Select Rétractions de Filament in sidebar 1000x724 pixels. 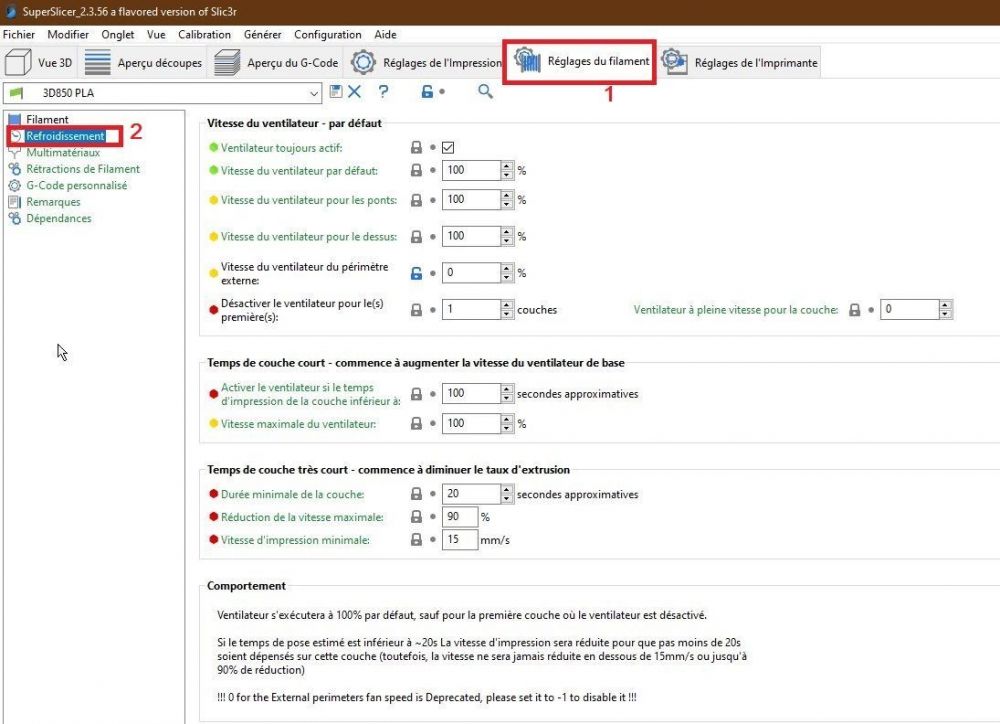click(x=82, y=169)
